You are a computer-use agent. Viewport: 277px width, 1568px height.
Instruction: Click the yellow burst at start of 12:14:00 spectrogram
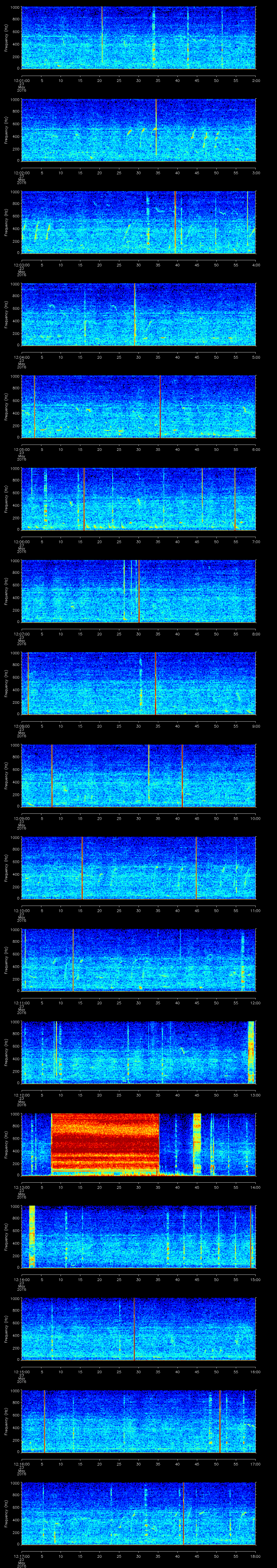point(32,1237)
